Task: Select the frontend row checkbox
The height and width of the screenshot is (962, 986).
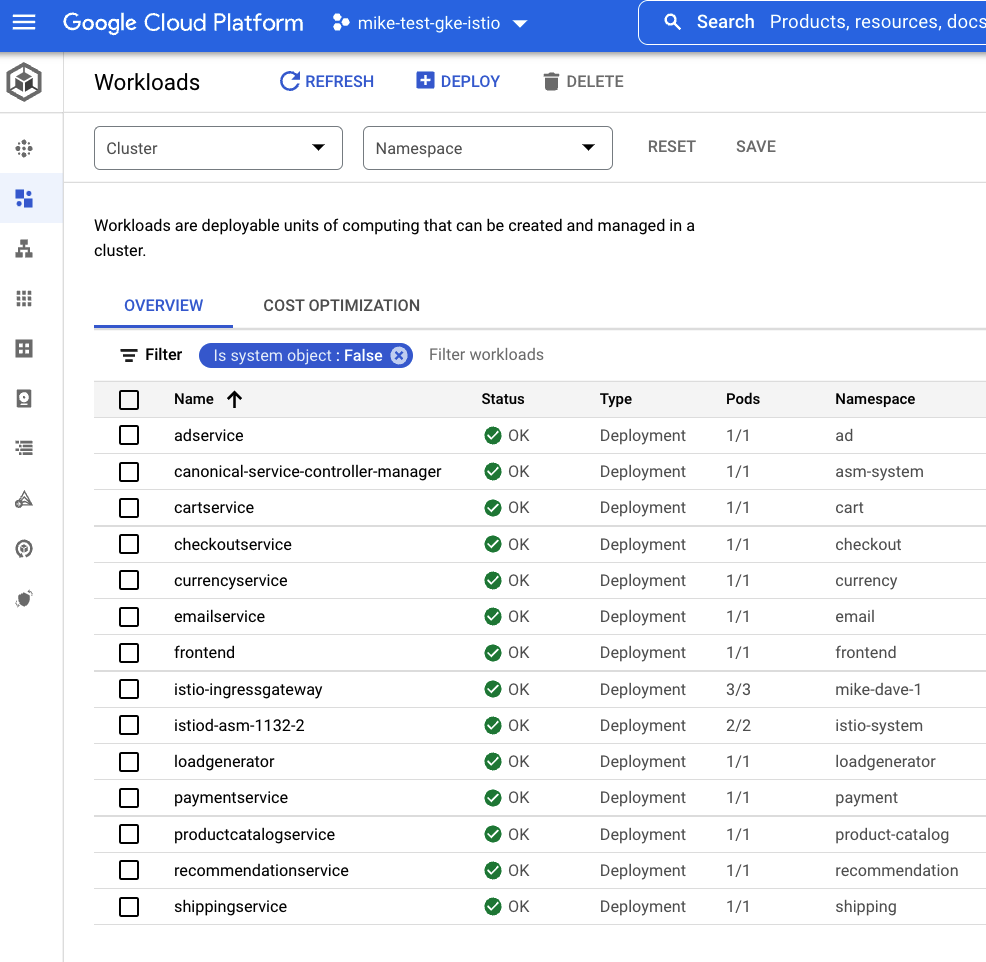Action: [x=129, y=653]
